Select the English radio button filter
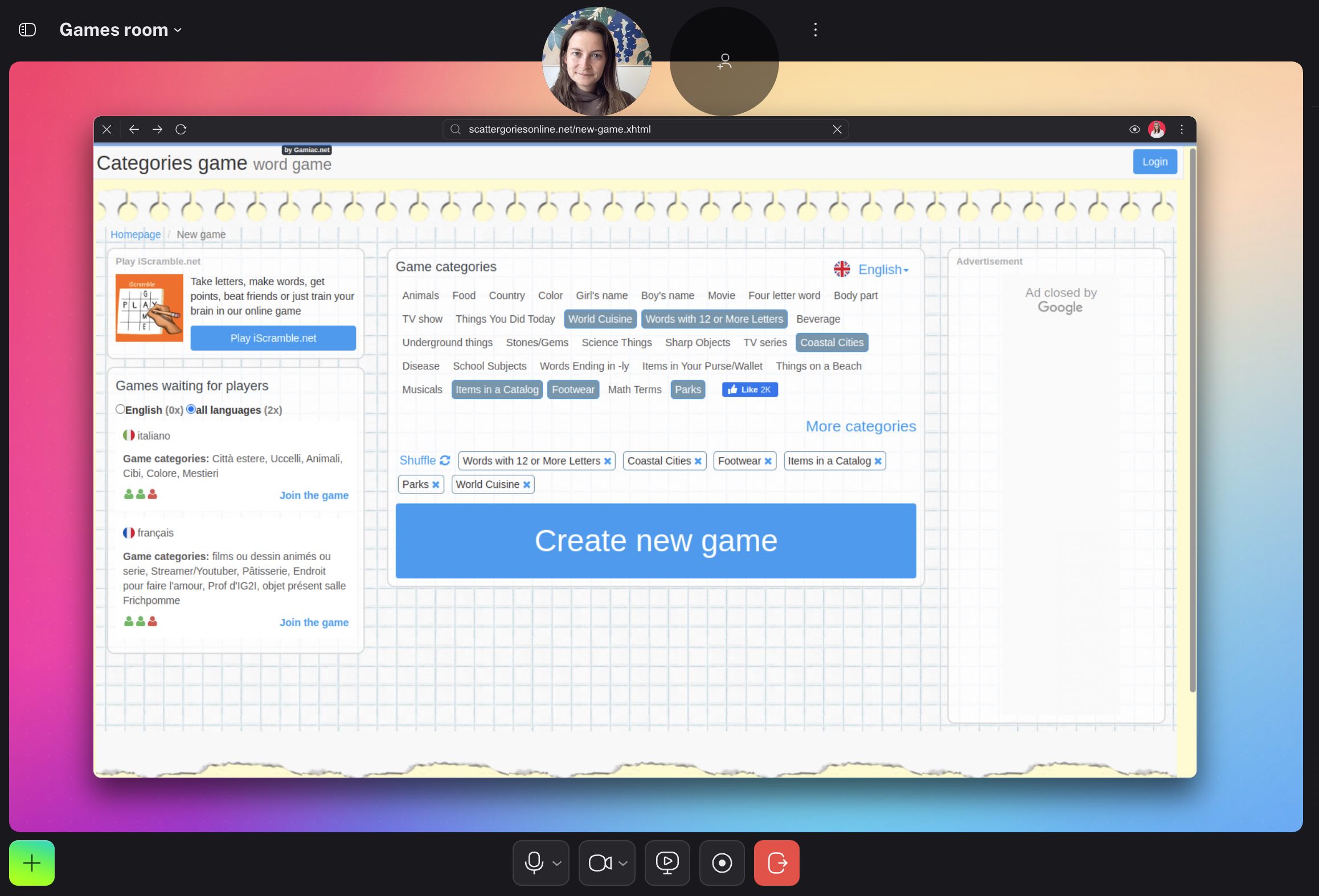1319x896 pixels. tap(119, 409)
